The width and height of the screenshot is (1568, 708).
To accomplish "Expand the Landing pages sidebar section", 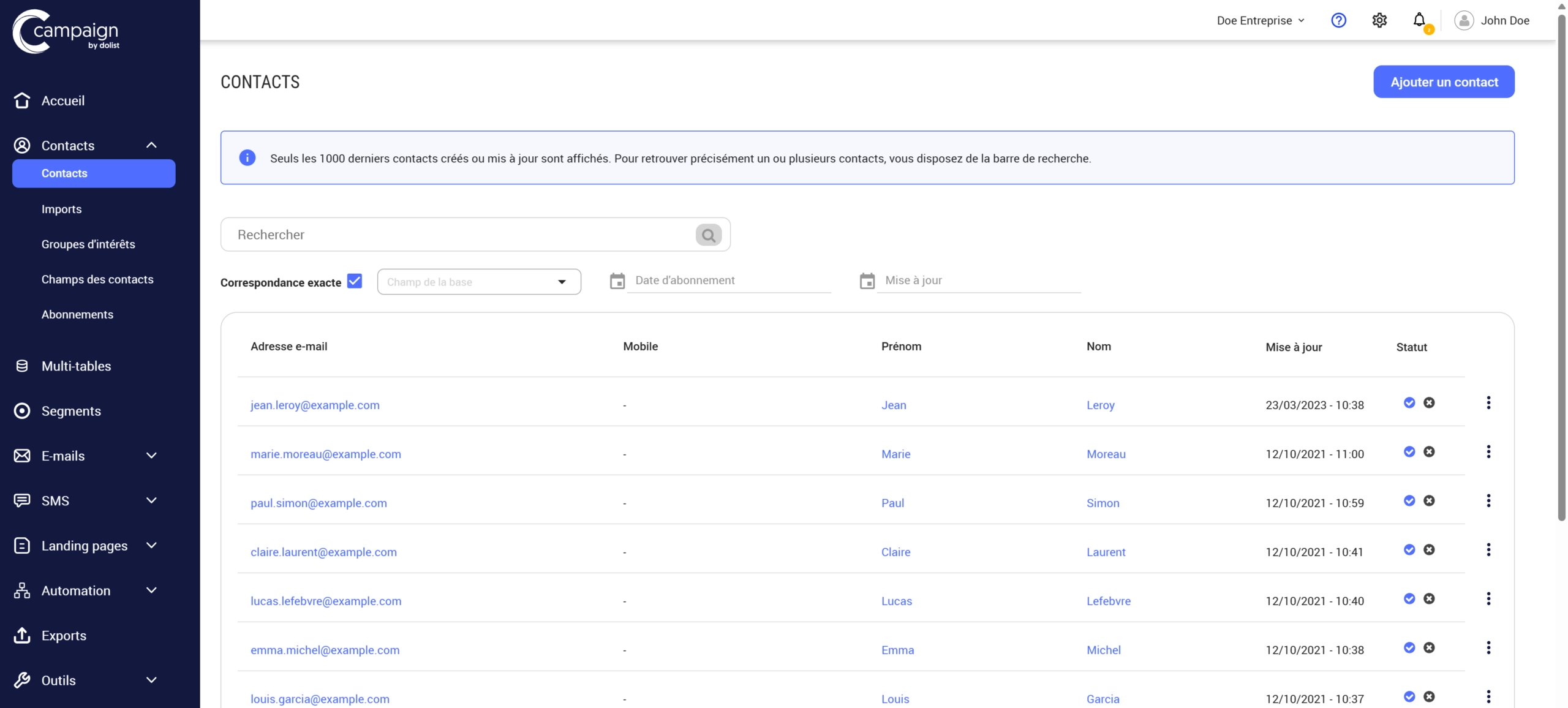I will (x=151, y=545).
